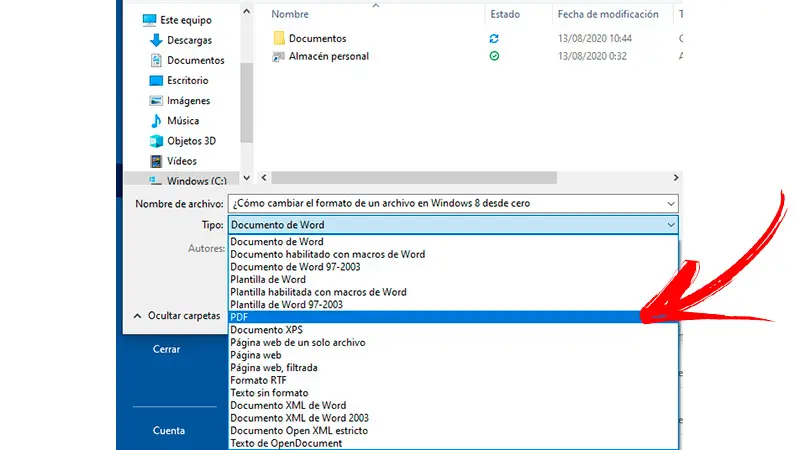800x450 pixels.
Task: Click the Escritorio desktop icon
Action: 156,81
